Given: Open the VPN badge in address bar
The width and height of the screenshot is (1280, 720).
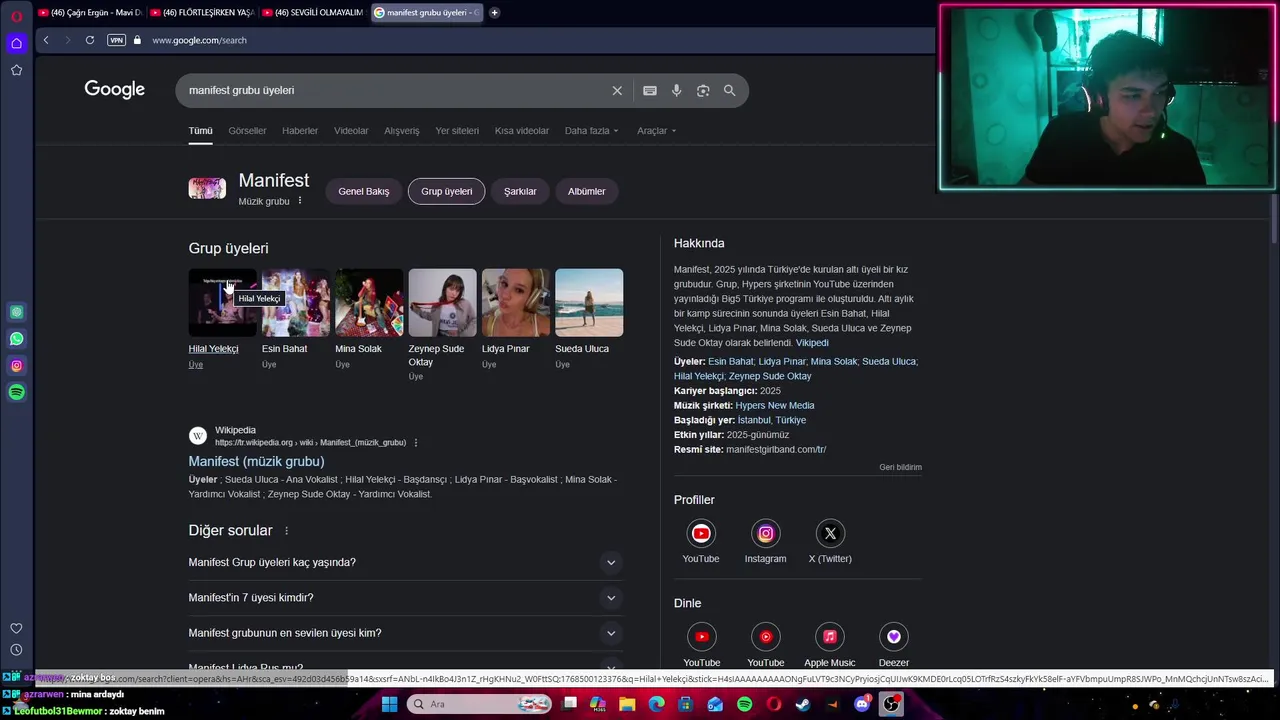Looking at the screenshot, I should (x=116, y=40).
